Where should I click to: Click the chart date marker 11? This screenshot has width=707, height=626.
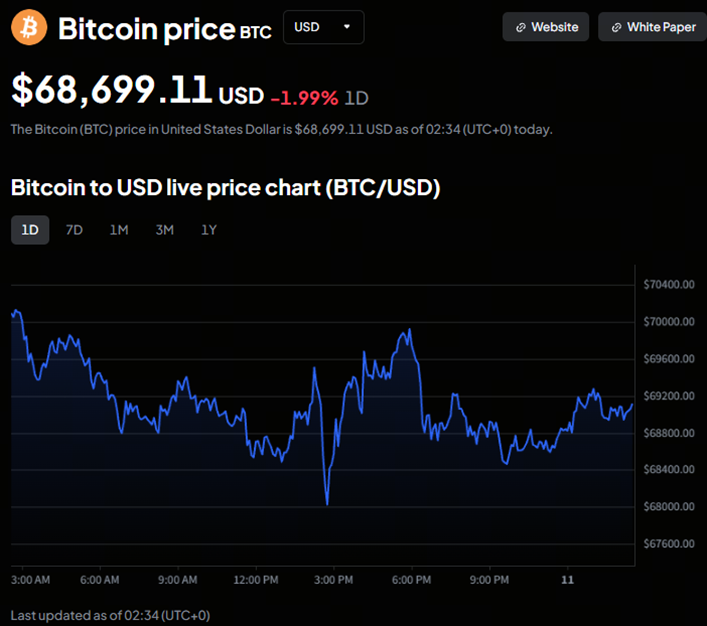click(568, 579)
